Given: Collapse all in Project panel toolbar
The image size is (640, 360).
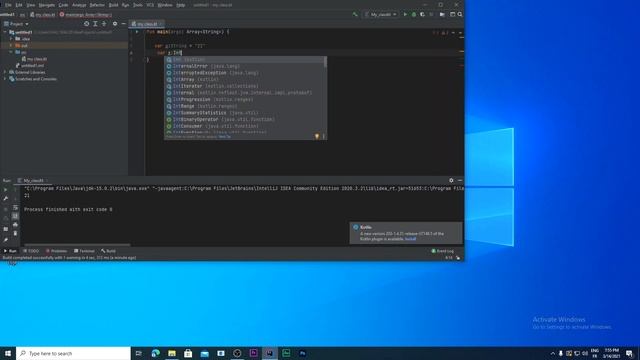Looking at the screenshot, I should (x=104, y=24).
